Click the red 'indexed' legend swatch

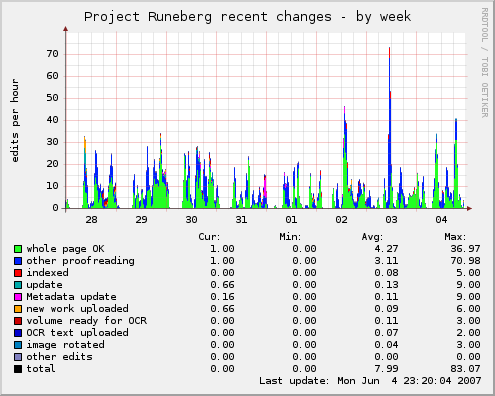pos(18,273)
